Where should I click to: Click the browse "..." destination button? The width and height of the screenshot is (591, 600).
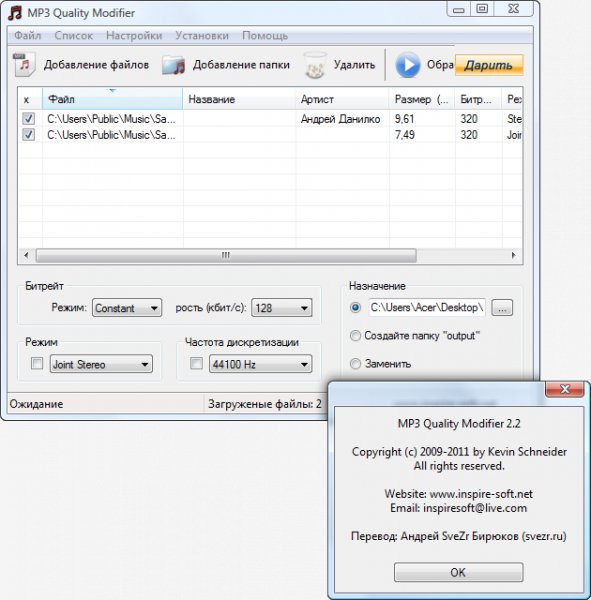pos(502,308)
